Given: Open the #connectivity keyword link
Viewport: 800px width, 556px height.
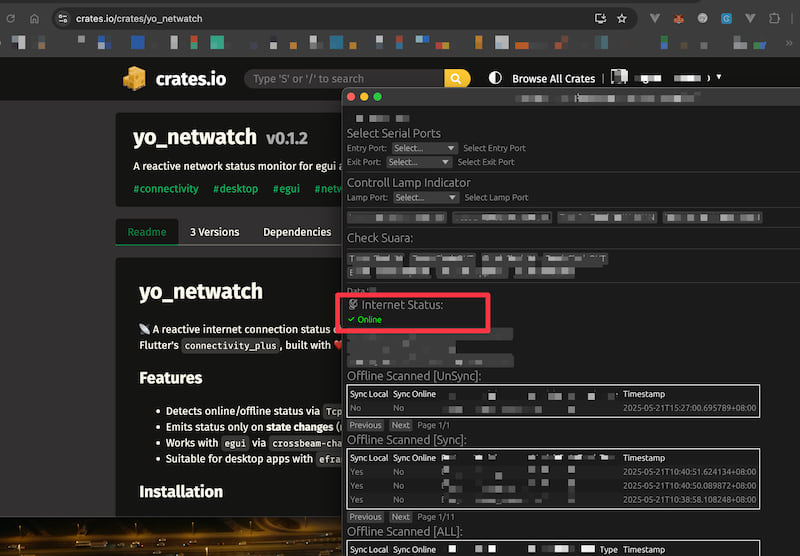Looking at the screenshot, I should pos(166,189).
